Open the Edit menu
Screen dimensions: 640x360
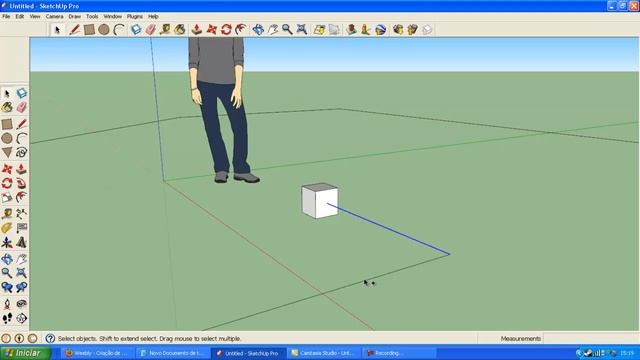coord(20,17)
